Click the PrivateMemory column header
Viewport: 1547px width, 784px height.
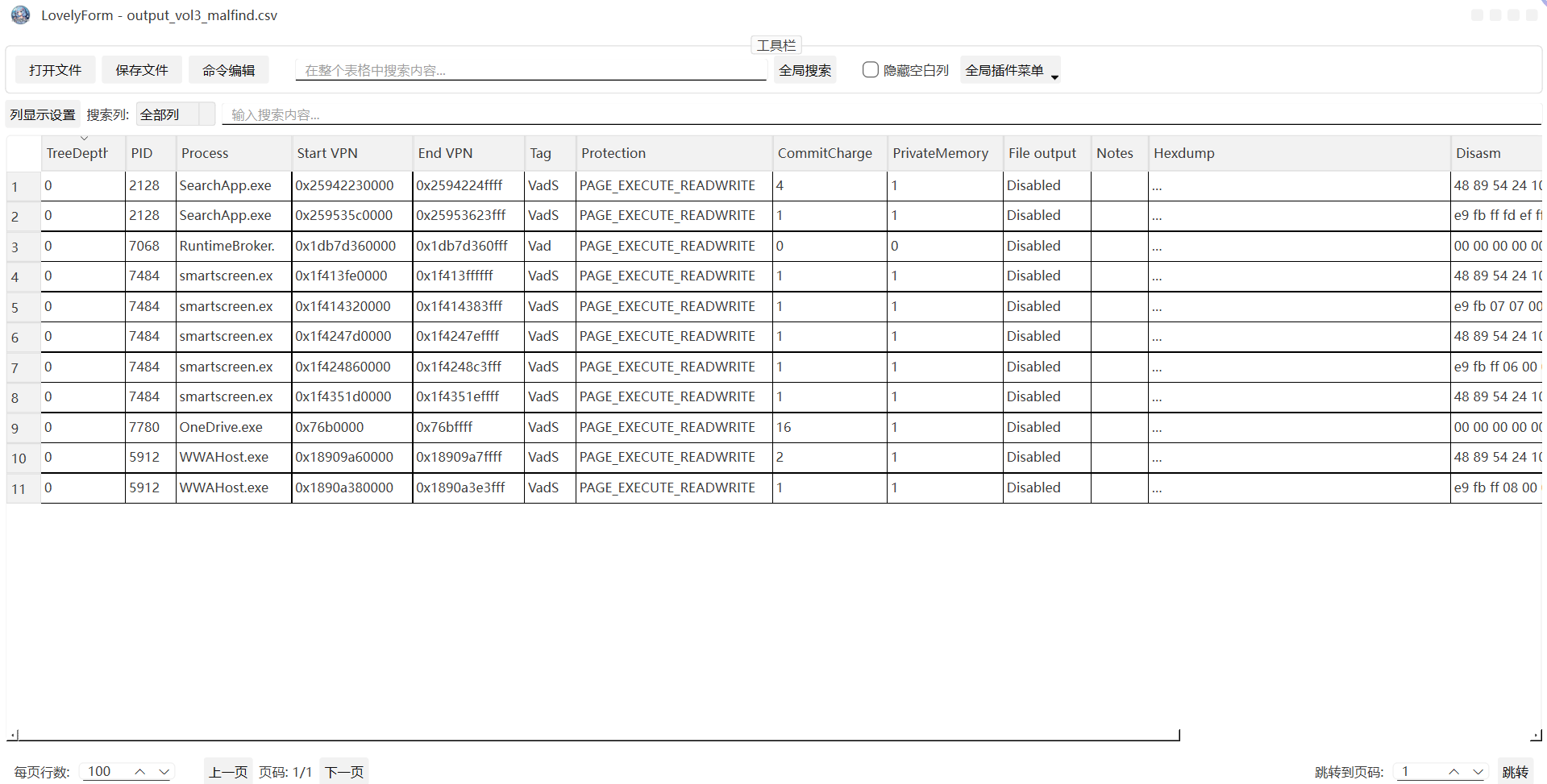point(945,153)
